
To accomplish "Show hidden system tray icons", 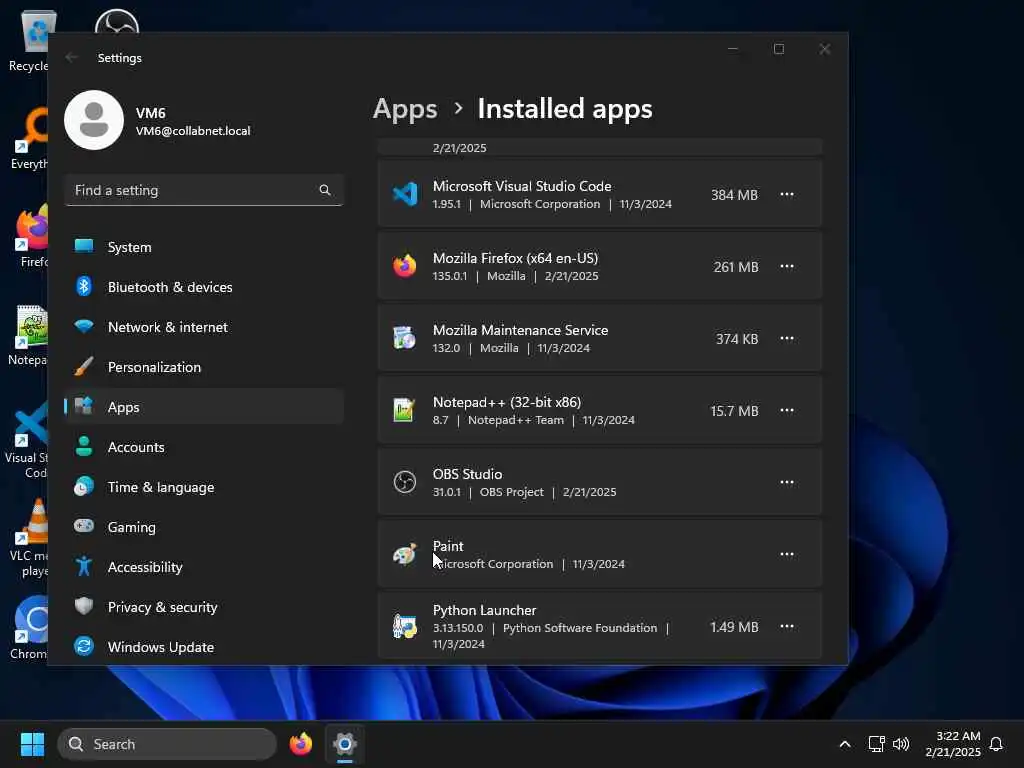I will (844, 744).
